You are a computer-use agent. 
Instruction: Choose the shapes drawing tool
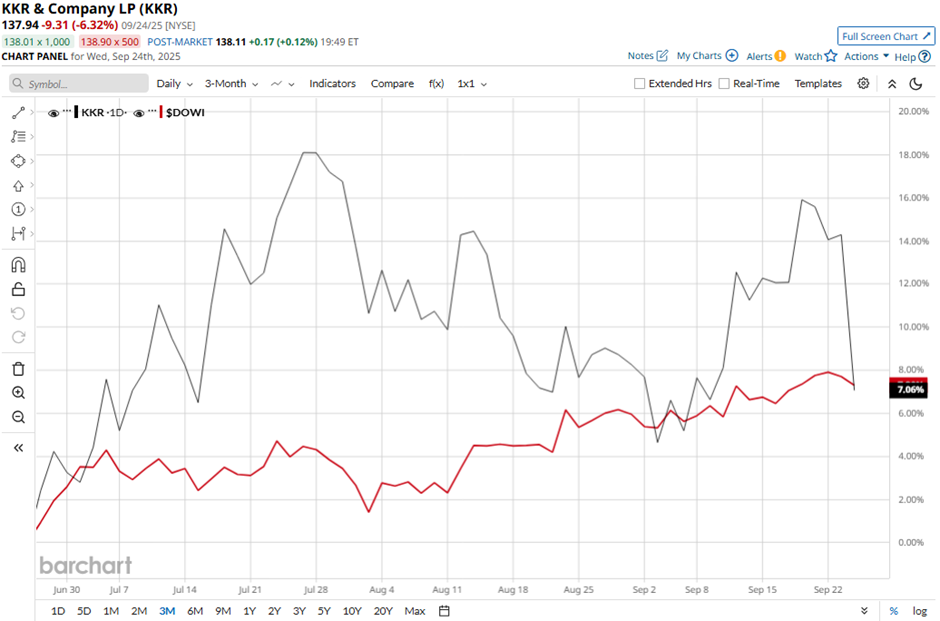tap(18, 161)
